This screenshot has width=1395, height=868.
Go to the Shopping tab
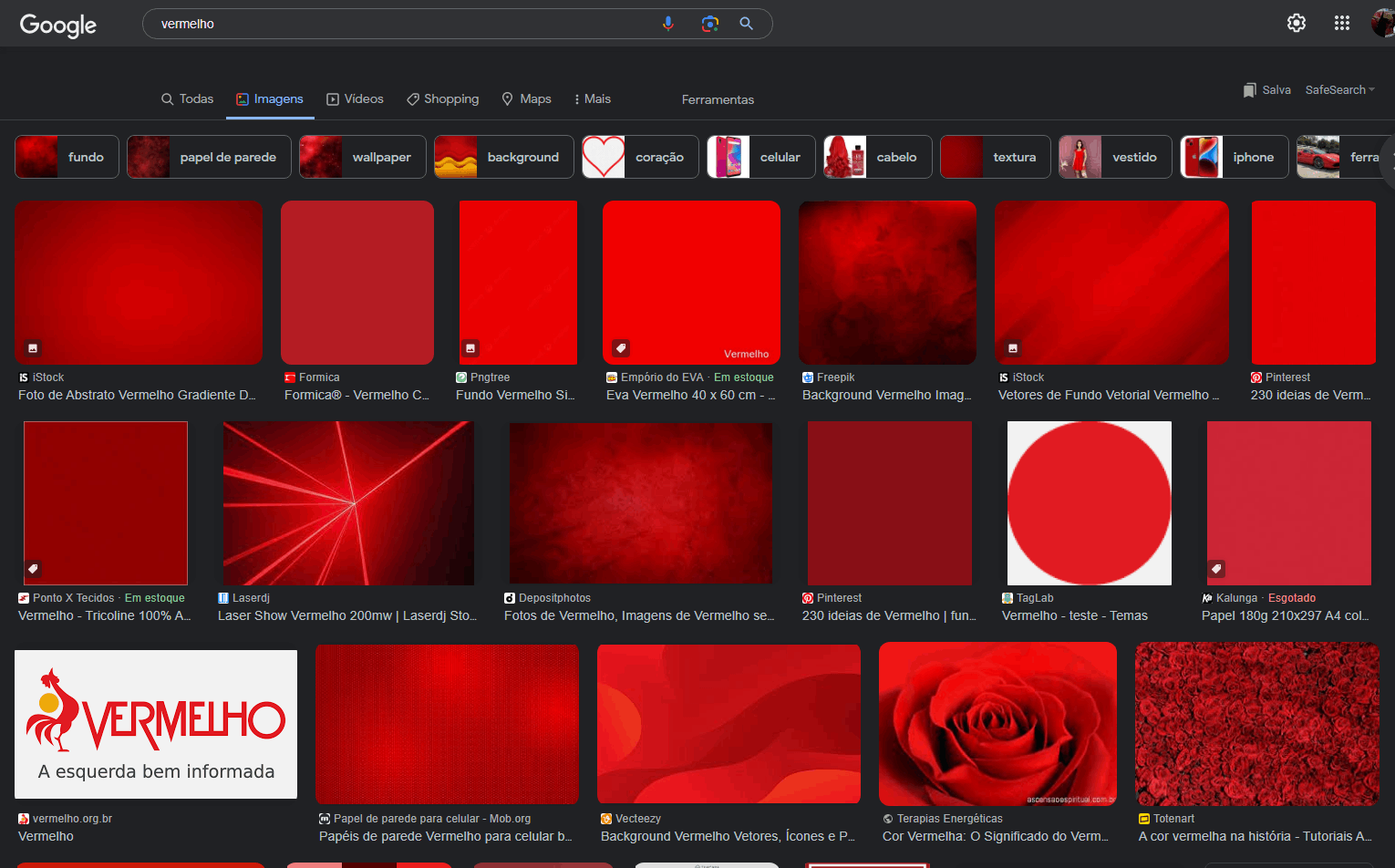tap(442, 98)
